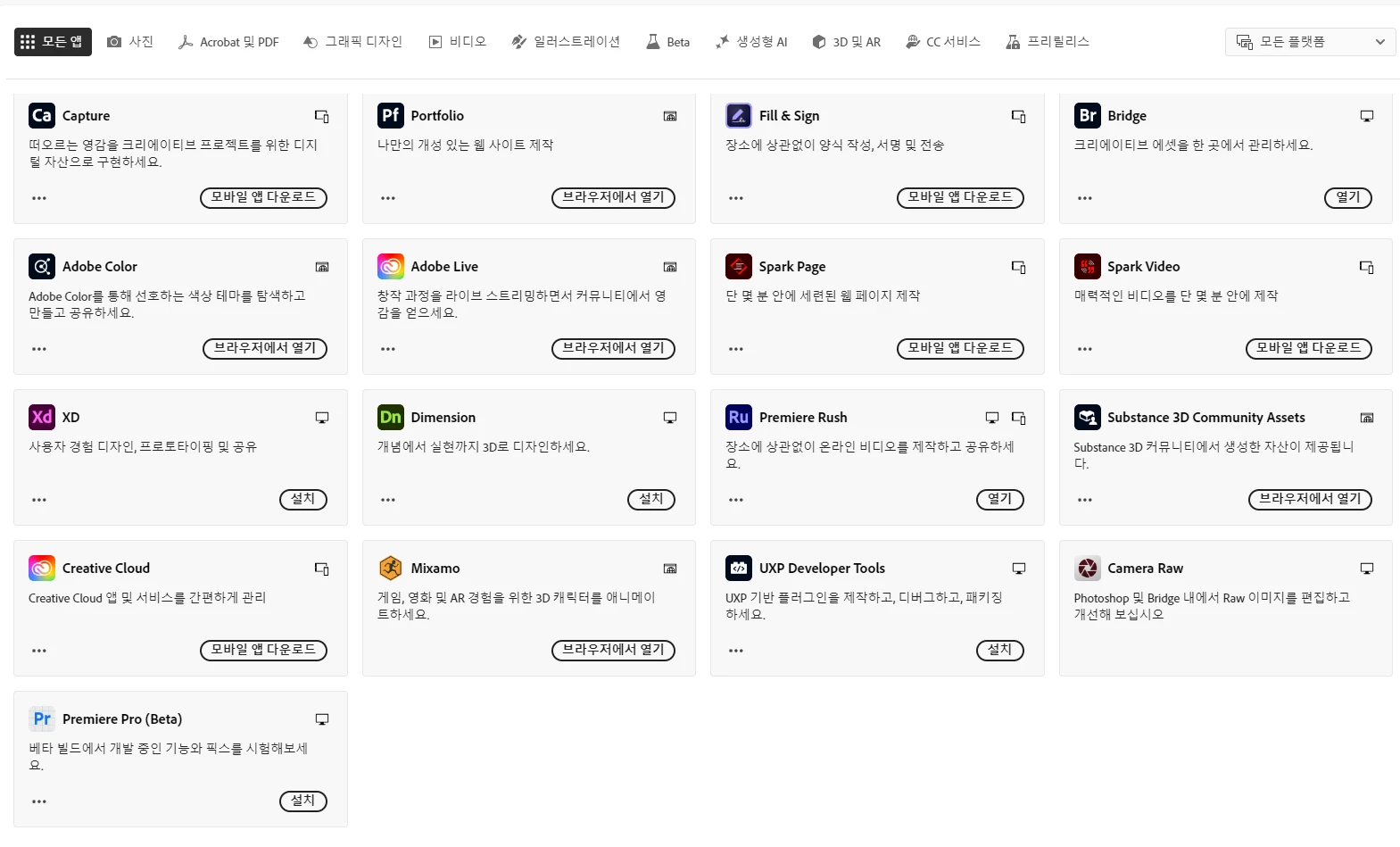Open more options menu for Spark Page
Viewport: 1400px width, 847px height.
coord(736,349)
